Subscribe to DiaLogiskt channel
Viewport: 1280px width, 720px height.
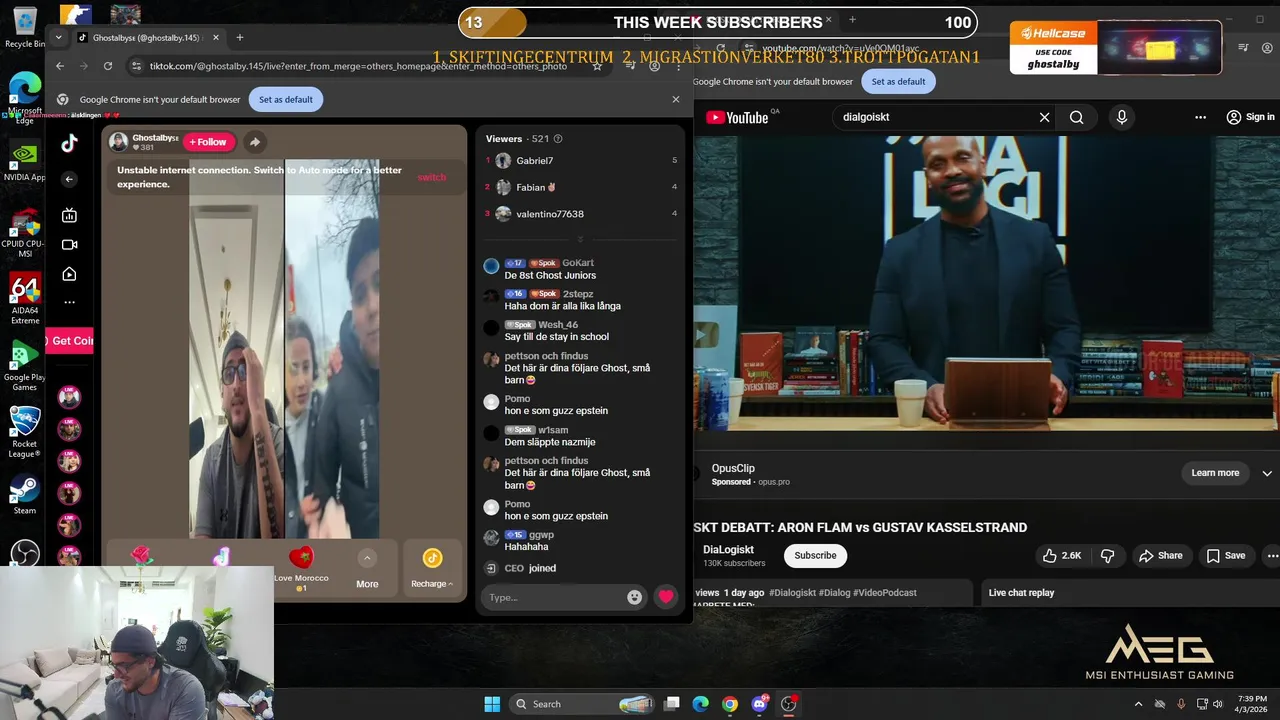(x=815, y=556)
